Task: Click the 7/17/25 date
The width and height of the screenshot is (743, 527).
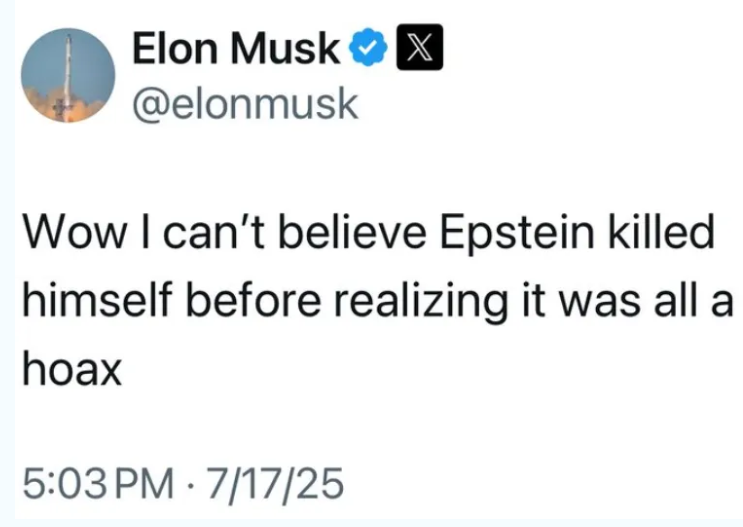Action: [x=275, y=483]
